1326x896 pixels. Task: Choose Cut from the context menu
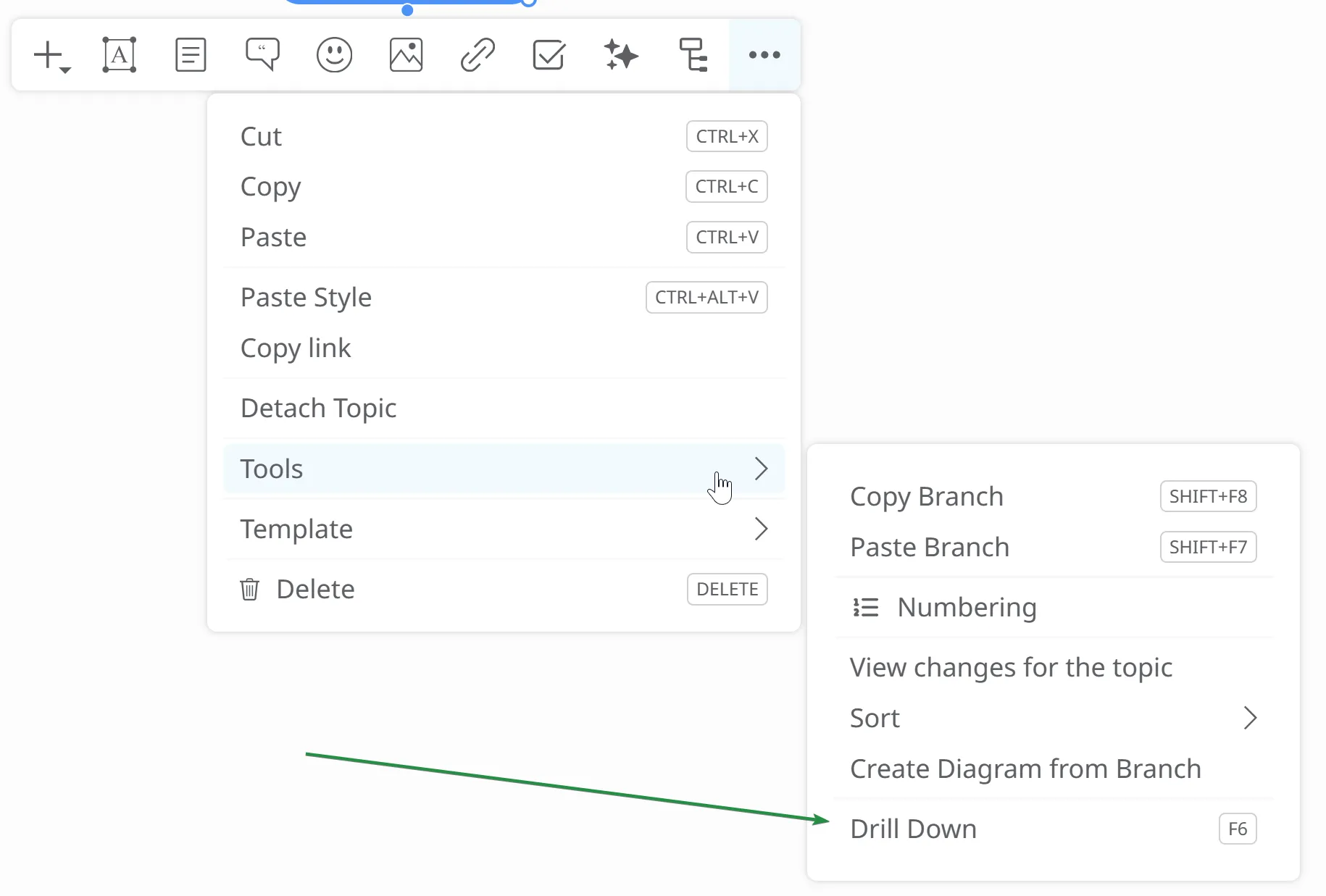(504, 136)
